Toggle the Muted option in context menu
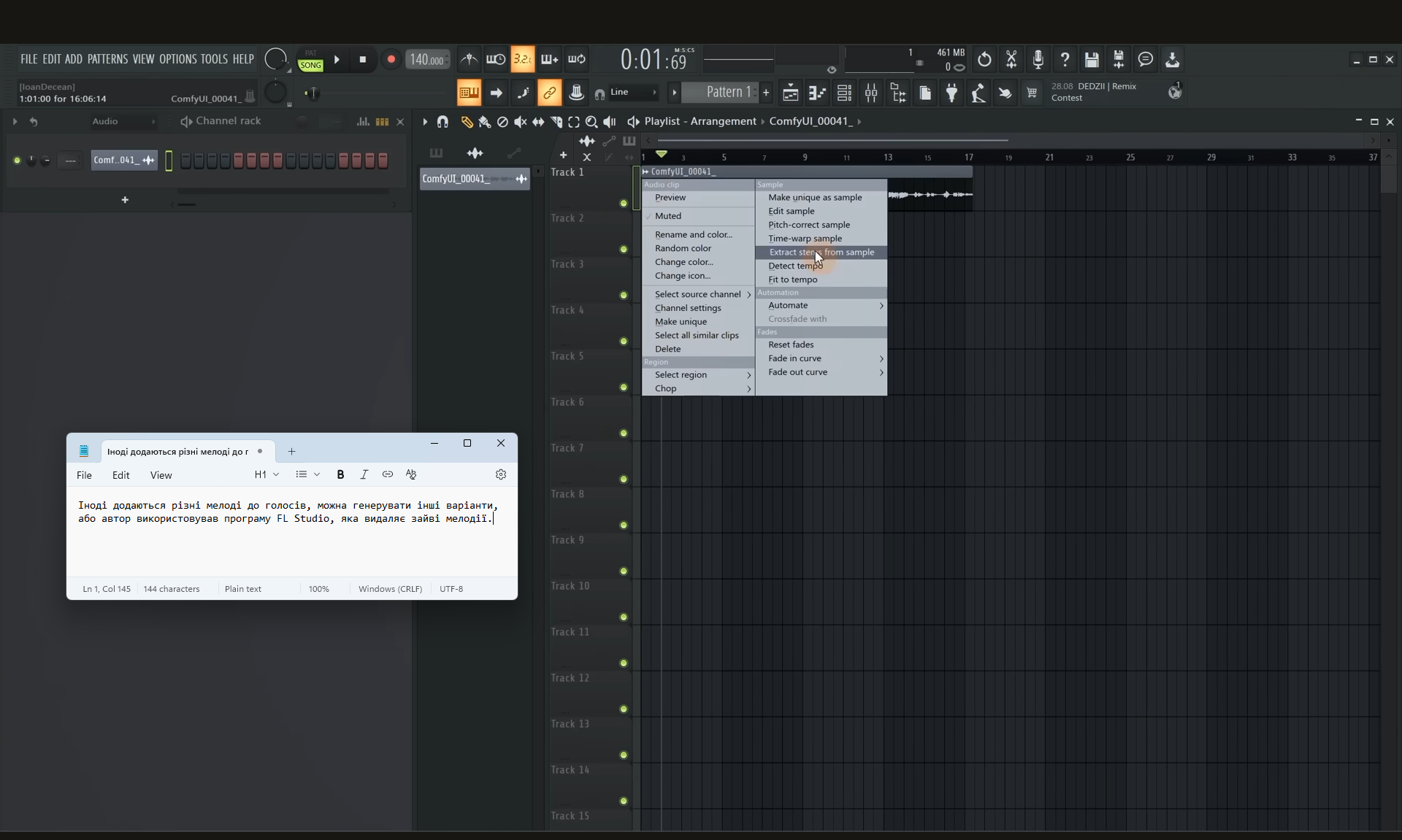The height and width of the screenshot is (840, 1402). pyautogui.click(x=667, y=216)
